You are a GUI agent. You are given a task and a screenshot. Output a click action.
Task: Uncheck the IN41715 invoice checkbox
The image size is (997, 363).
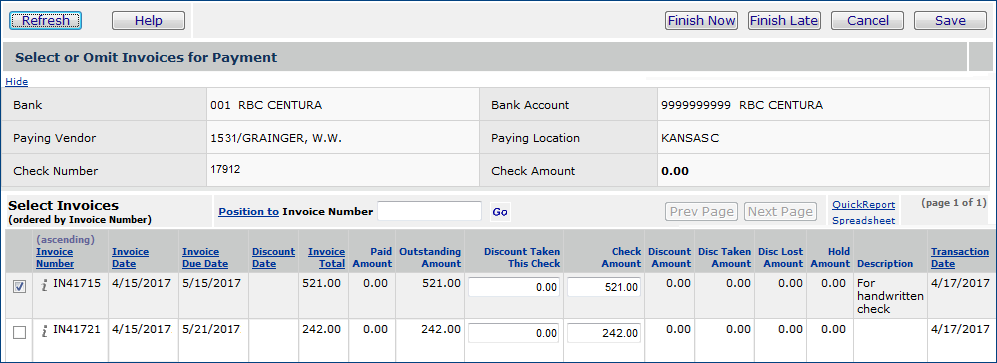20,287
